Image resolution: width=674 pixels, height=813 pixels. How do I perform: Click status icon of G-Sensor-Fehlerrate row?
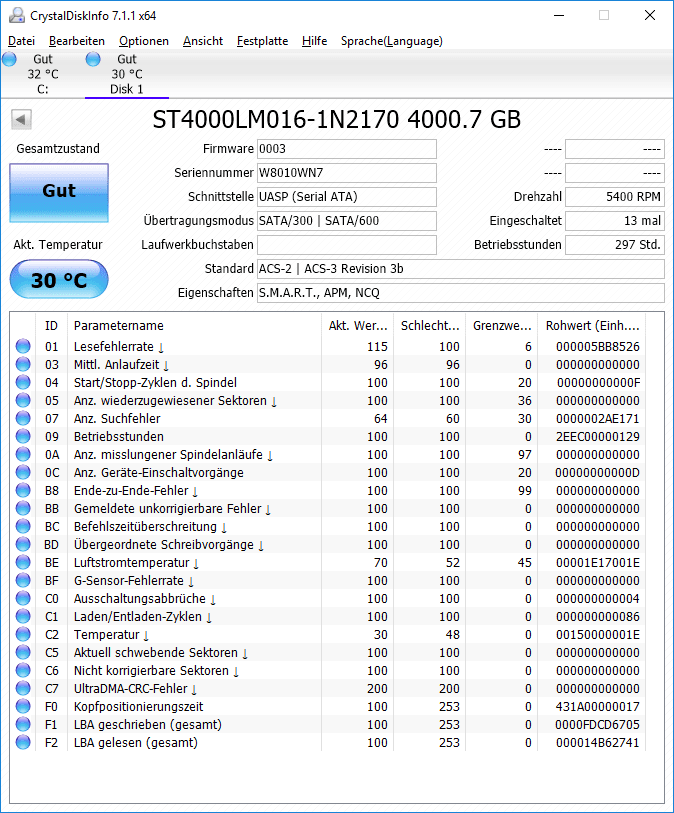point(23,580)
